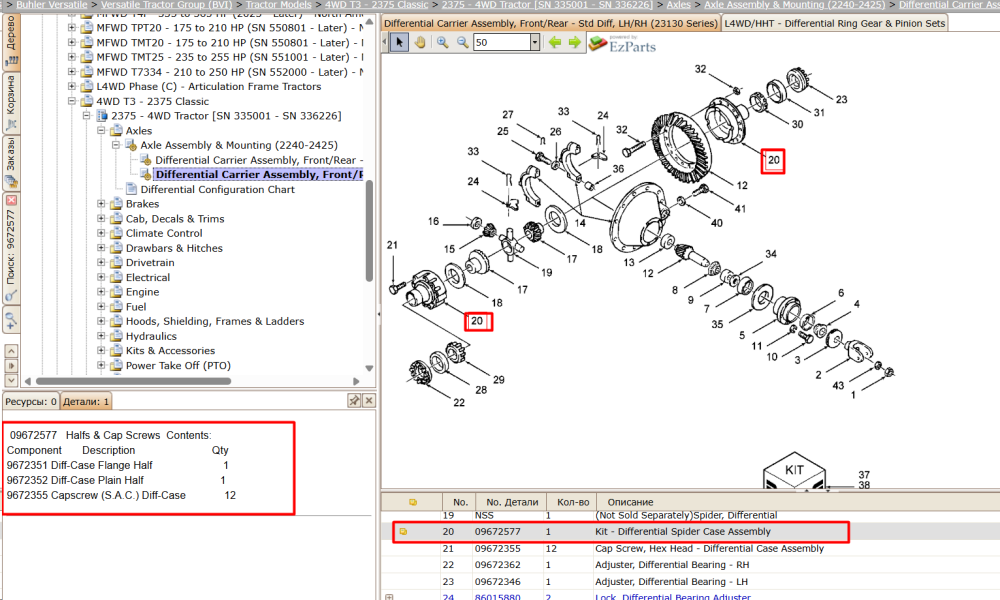Click the EzParts logo
This screenshot has height=600, width=1000.
[x=622, y=44]
